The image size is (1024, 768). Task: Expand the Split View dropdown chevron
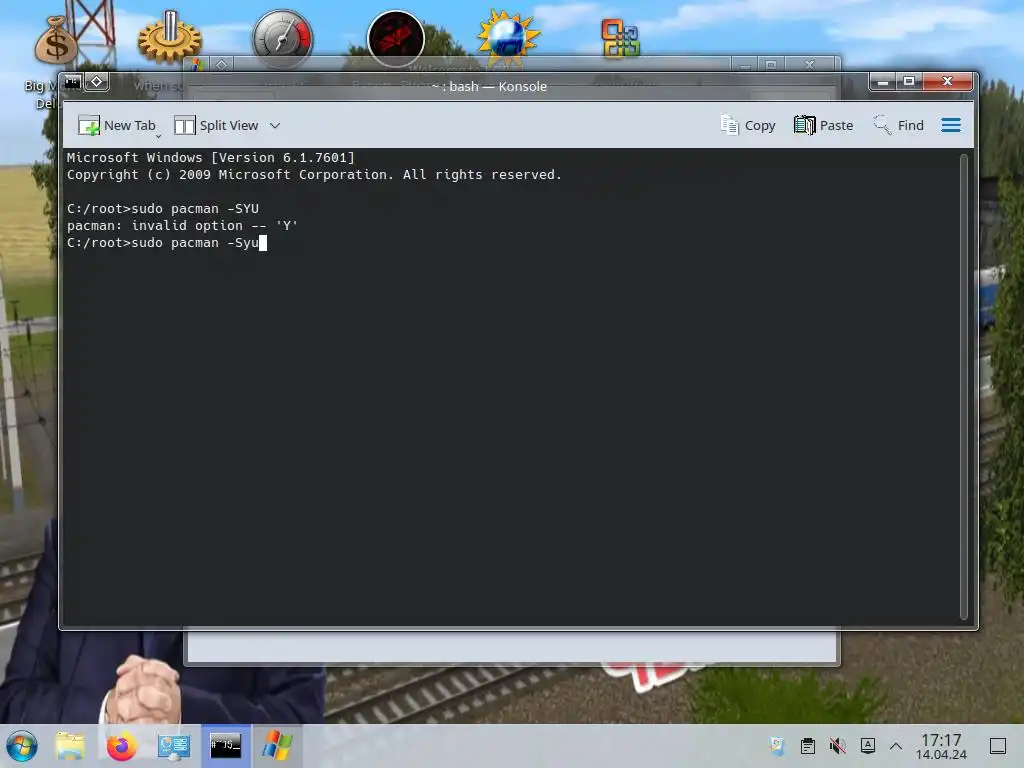coord(275,125)
